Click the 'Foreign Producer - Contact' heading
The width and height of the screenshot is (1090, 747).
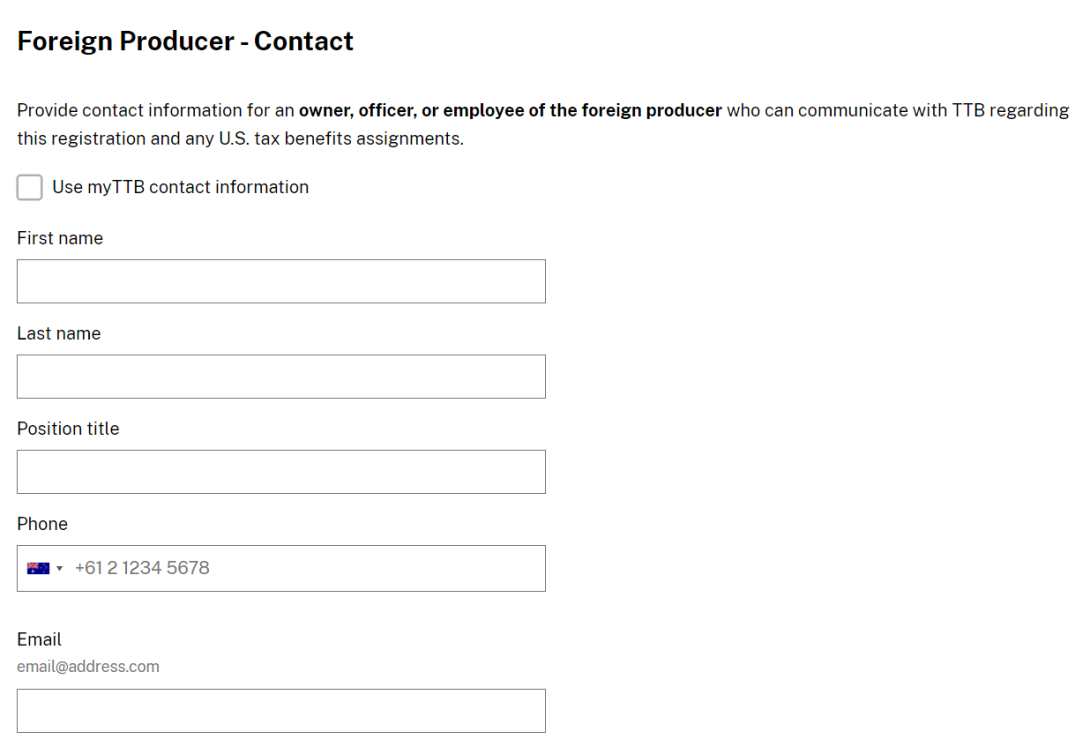point(185,41)
